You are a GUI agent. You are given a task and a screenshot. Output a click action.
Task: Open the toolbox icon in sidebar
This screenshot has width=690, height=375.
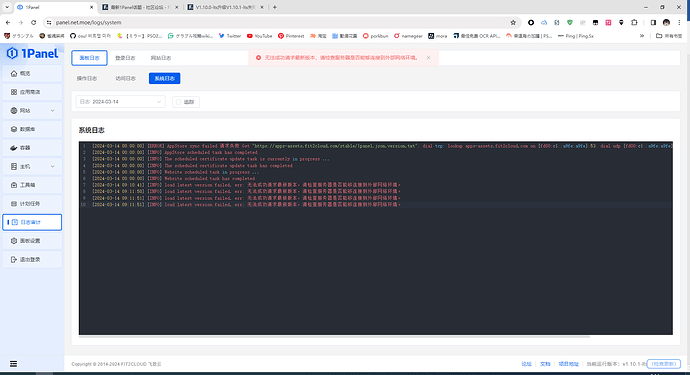(14, 185)
